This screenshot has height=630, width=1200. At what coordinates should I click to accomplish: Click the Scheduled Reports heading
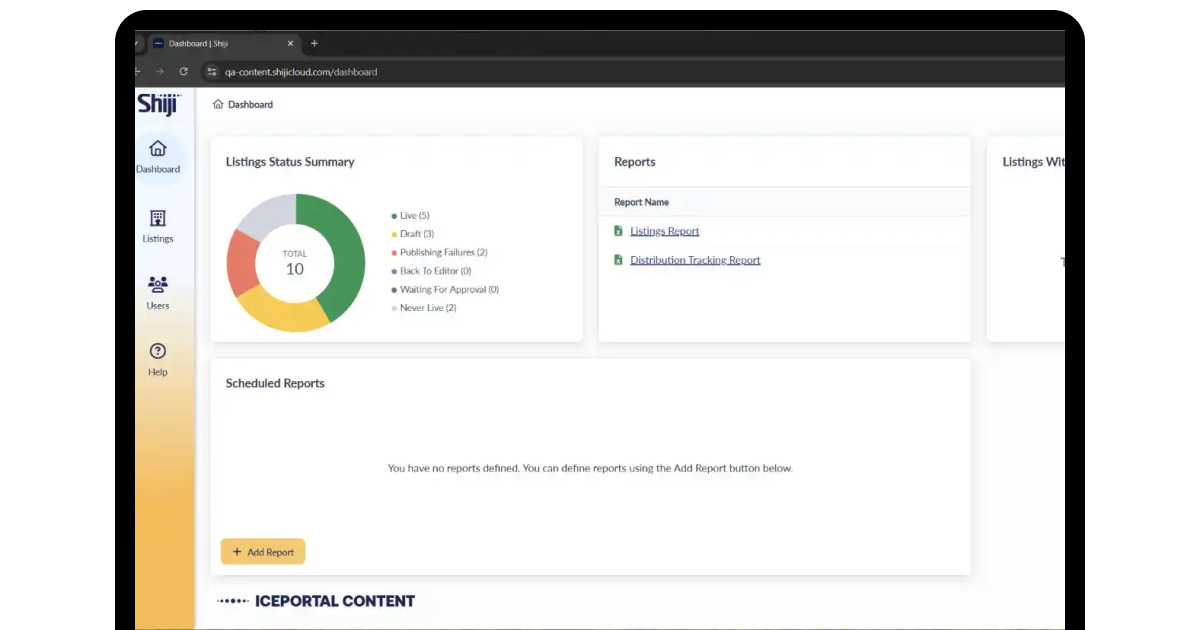(275, 383)
